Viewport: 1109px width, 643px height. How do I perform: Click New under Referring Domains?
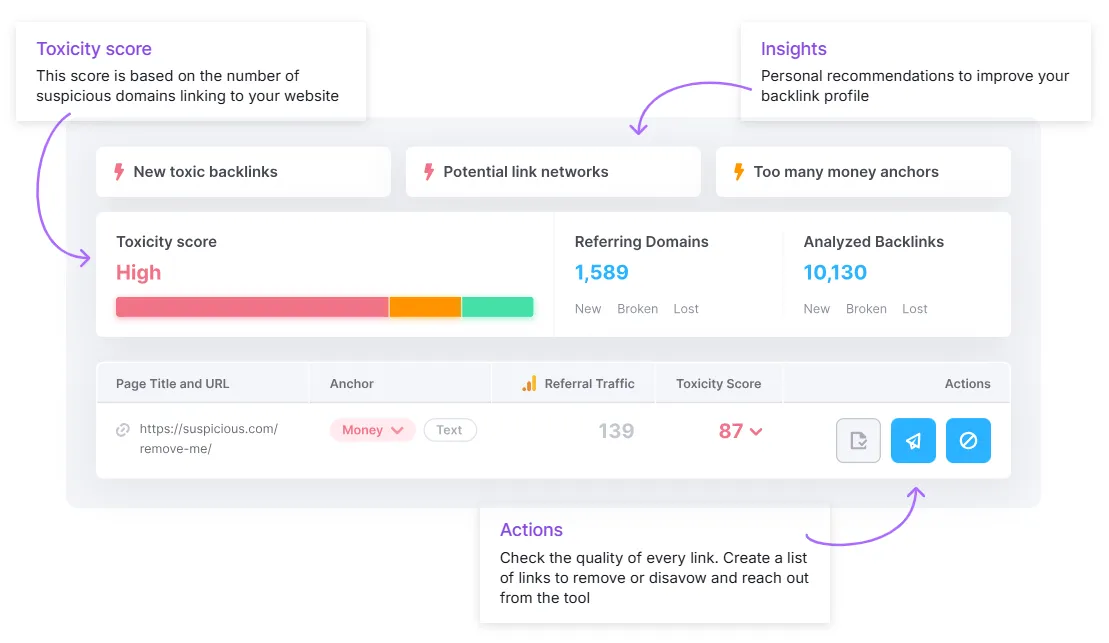(588, 308)
